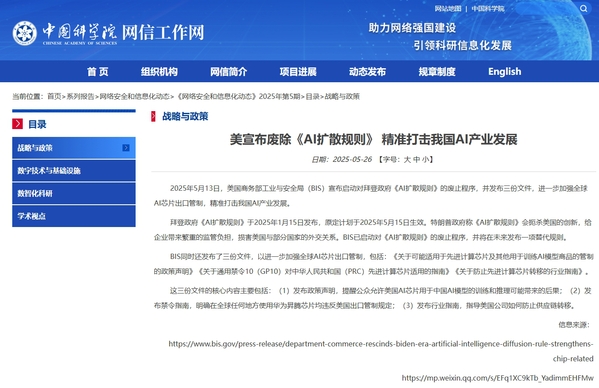This screenshot has width=599, height=388.
Task: Open the bis.gov press release source link
Action: point(381,351)
